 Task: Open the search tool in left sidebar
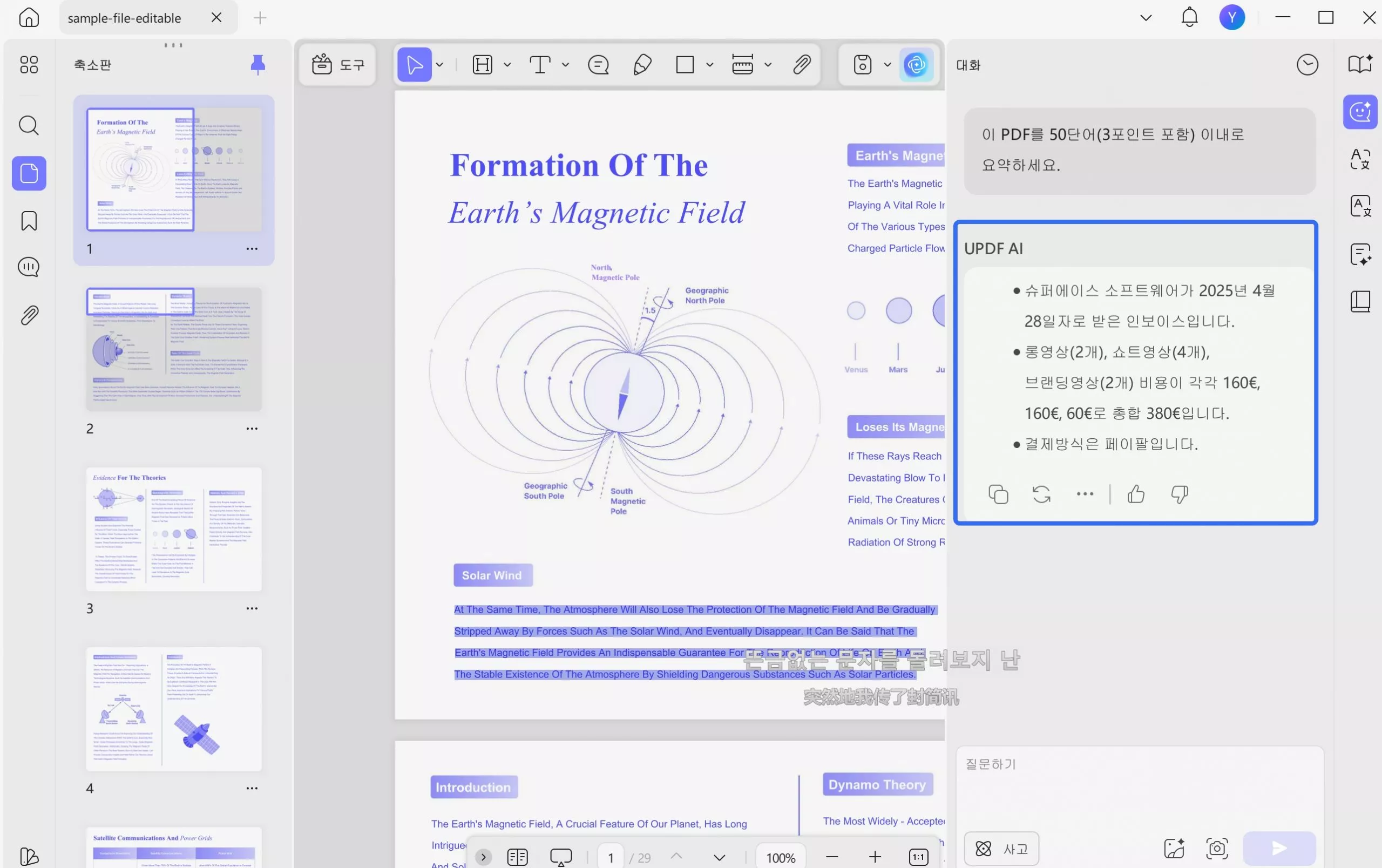click(x=29, y=125)
